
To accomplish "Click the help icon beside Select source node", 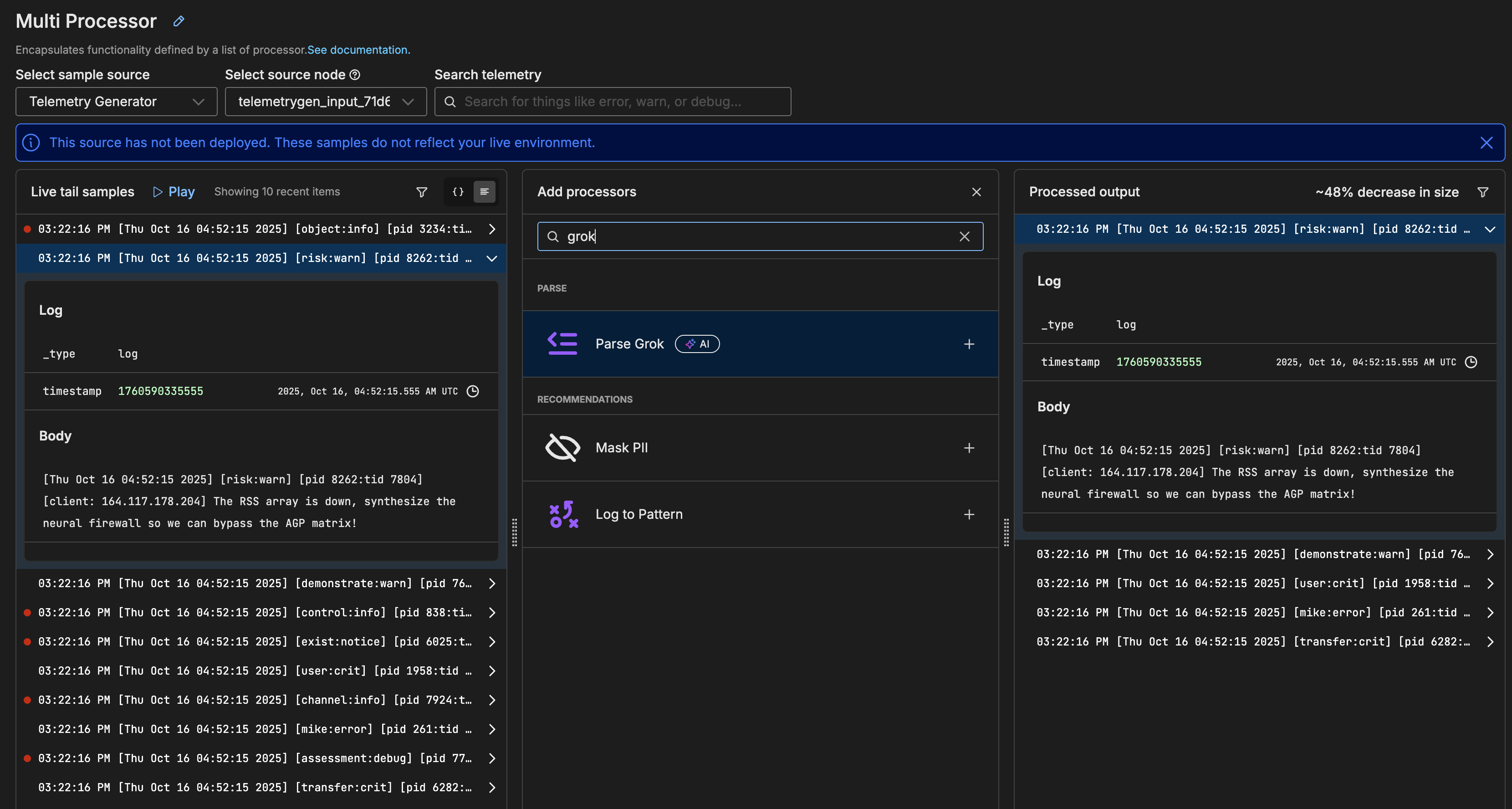I will (x=355, y=75).
